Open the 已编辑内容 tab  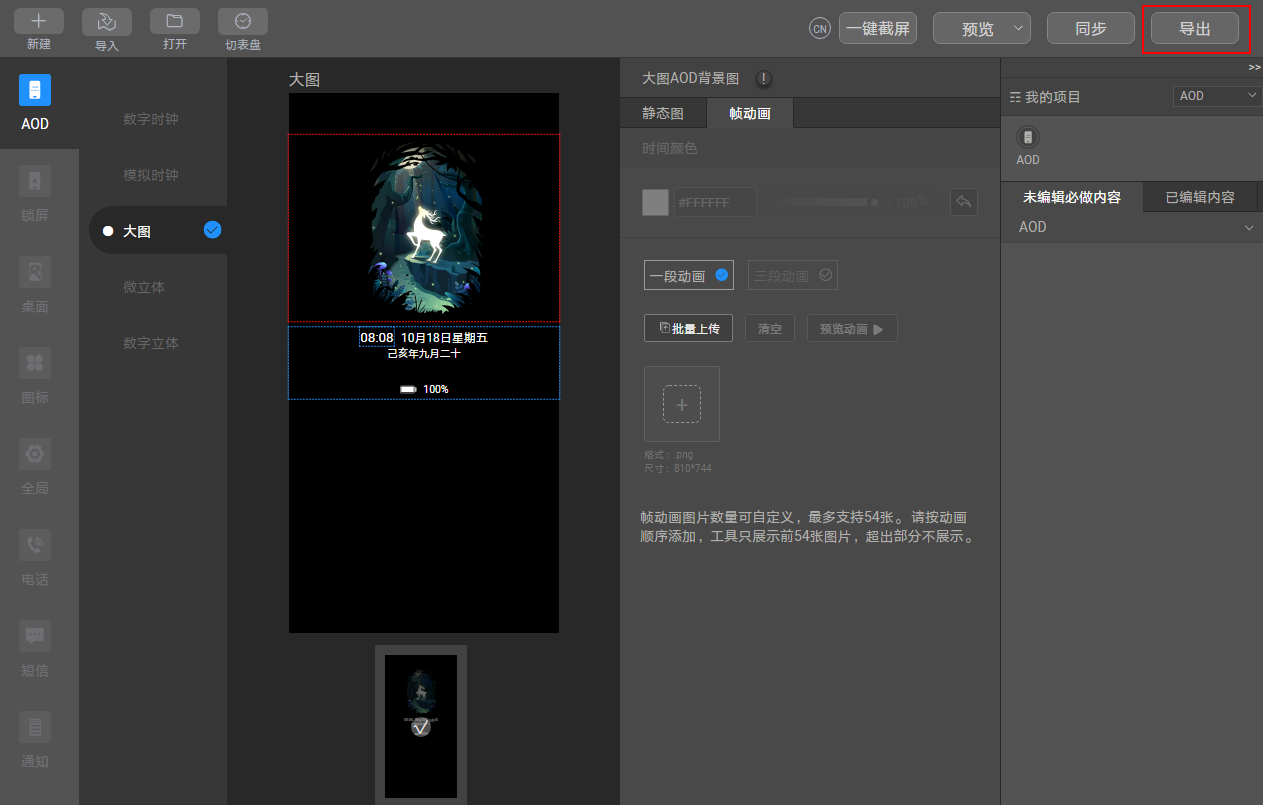click(1200, 197)
